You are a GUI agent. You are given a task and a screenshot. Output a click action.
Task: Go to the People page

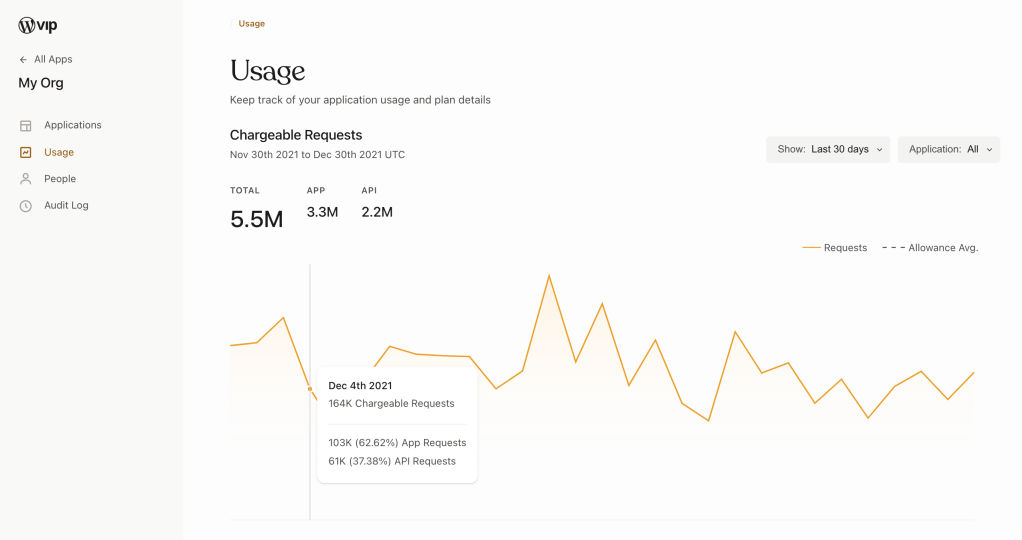pos(60,179)
